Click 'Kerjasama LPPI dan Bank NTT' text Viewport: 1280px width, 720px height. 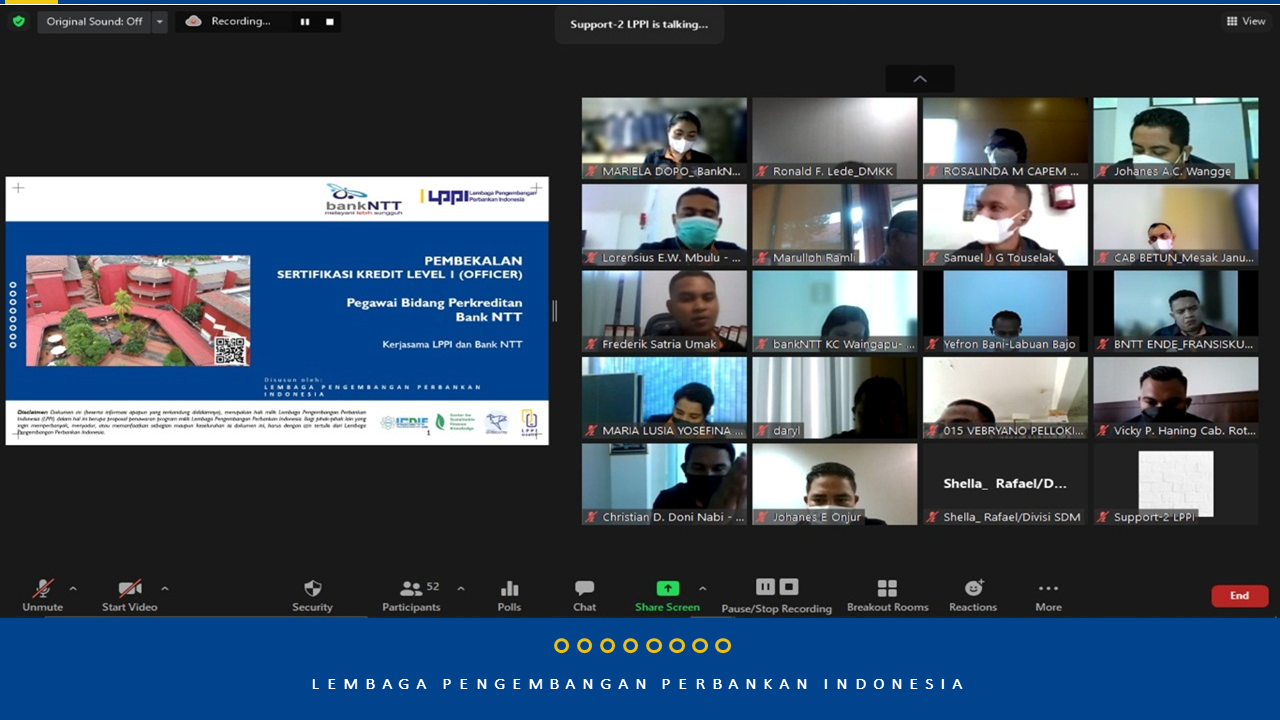click(x=452, y=344)
